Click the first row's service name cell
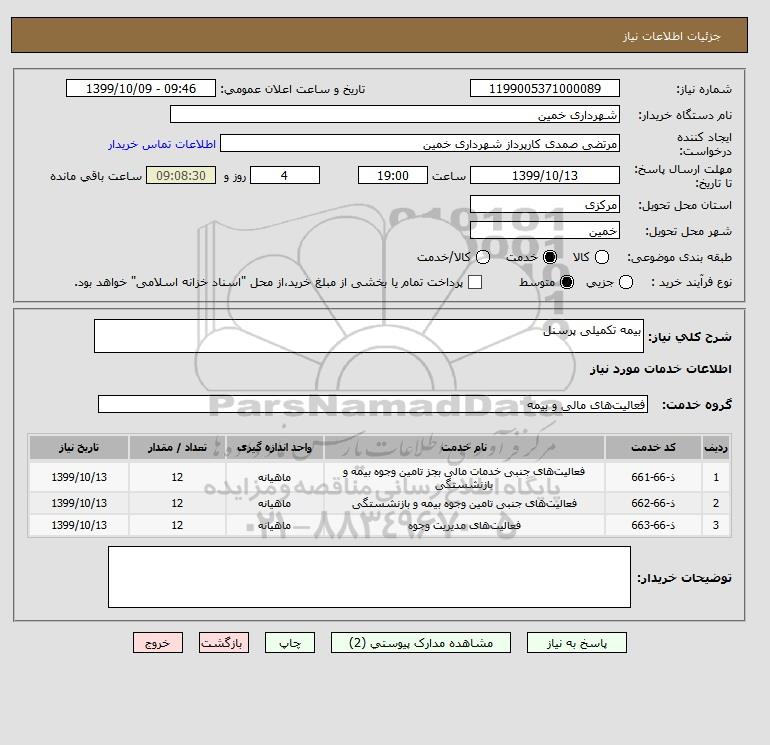This screenshot has width=770, height=745. pyautogui.click(x=464, y=477)
